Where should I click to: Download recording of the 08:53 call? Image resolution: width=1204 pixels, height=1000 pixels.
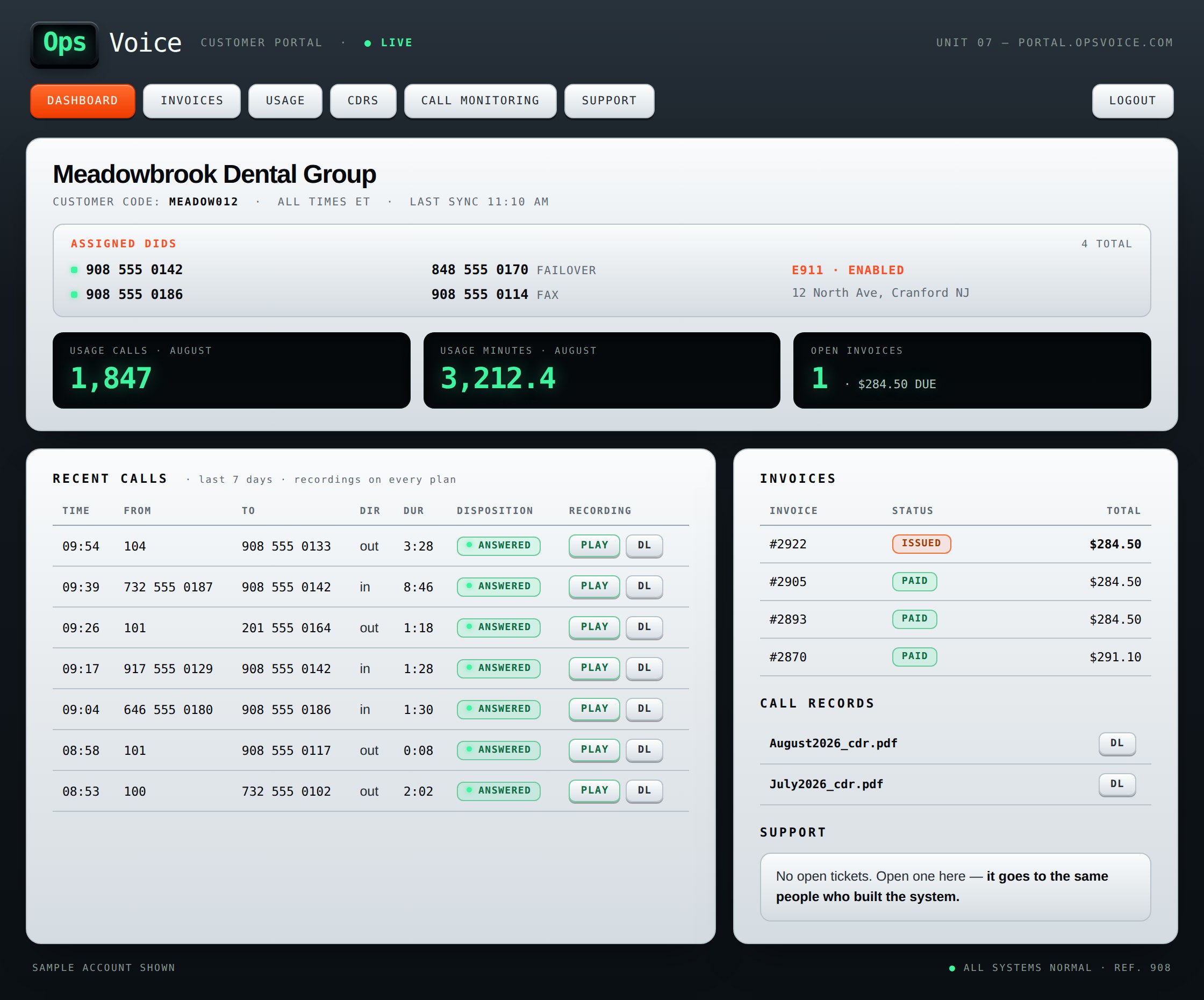point(644,790)
